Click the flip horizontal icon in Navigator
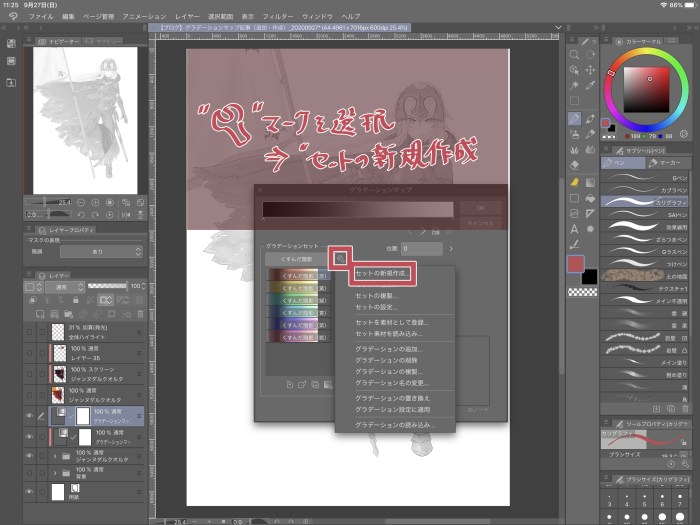This screenshot has width=700, height=525. click(126, 215)
